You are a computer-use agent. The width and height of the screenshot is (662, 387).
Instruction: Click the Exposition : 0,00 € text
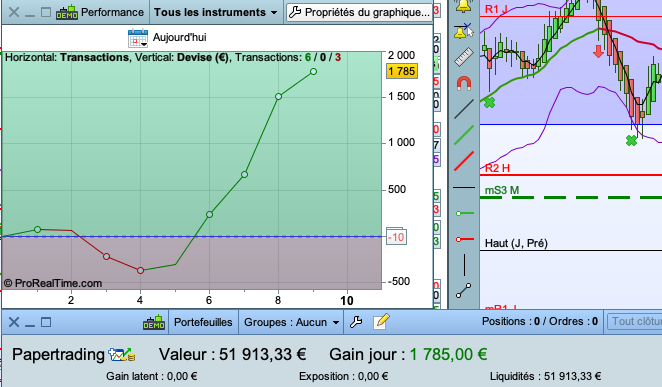coord(344,376)
